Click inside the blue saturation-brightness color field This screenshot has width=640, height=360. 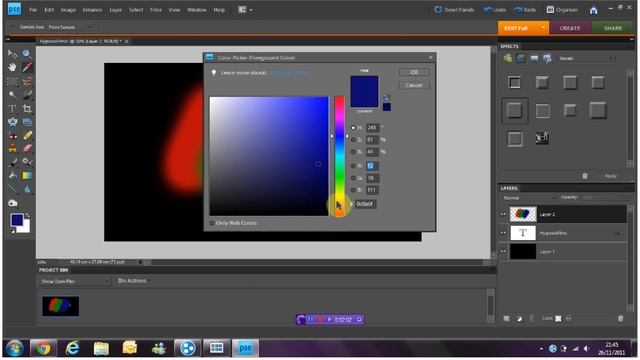[x=269, y=156]
